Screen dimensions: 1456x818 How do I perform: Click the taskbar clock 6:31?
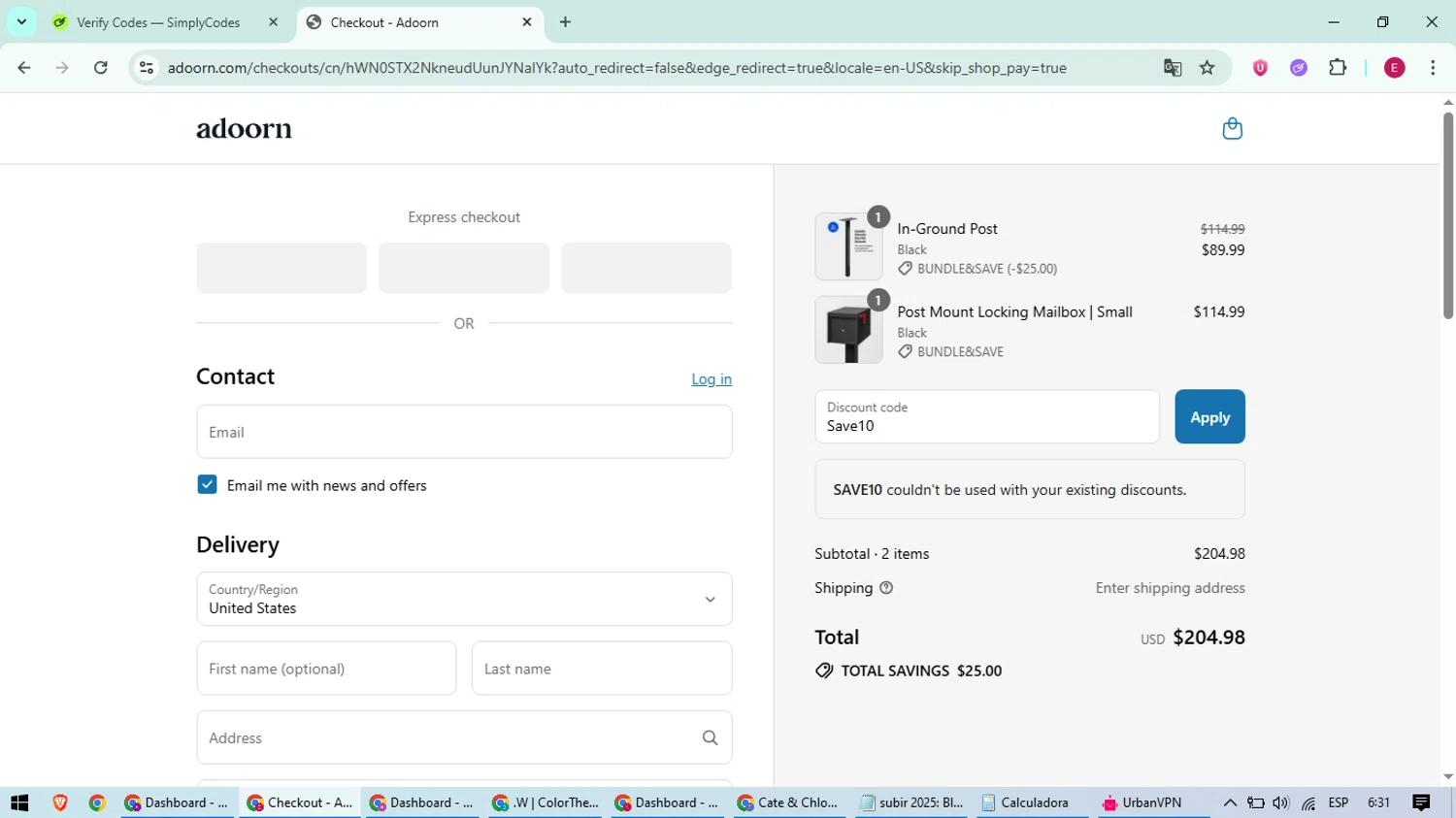click(1378, 802)
